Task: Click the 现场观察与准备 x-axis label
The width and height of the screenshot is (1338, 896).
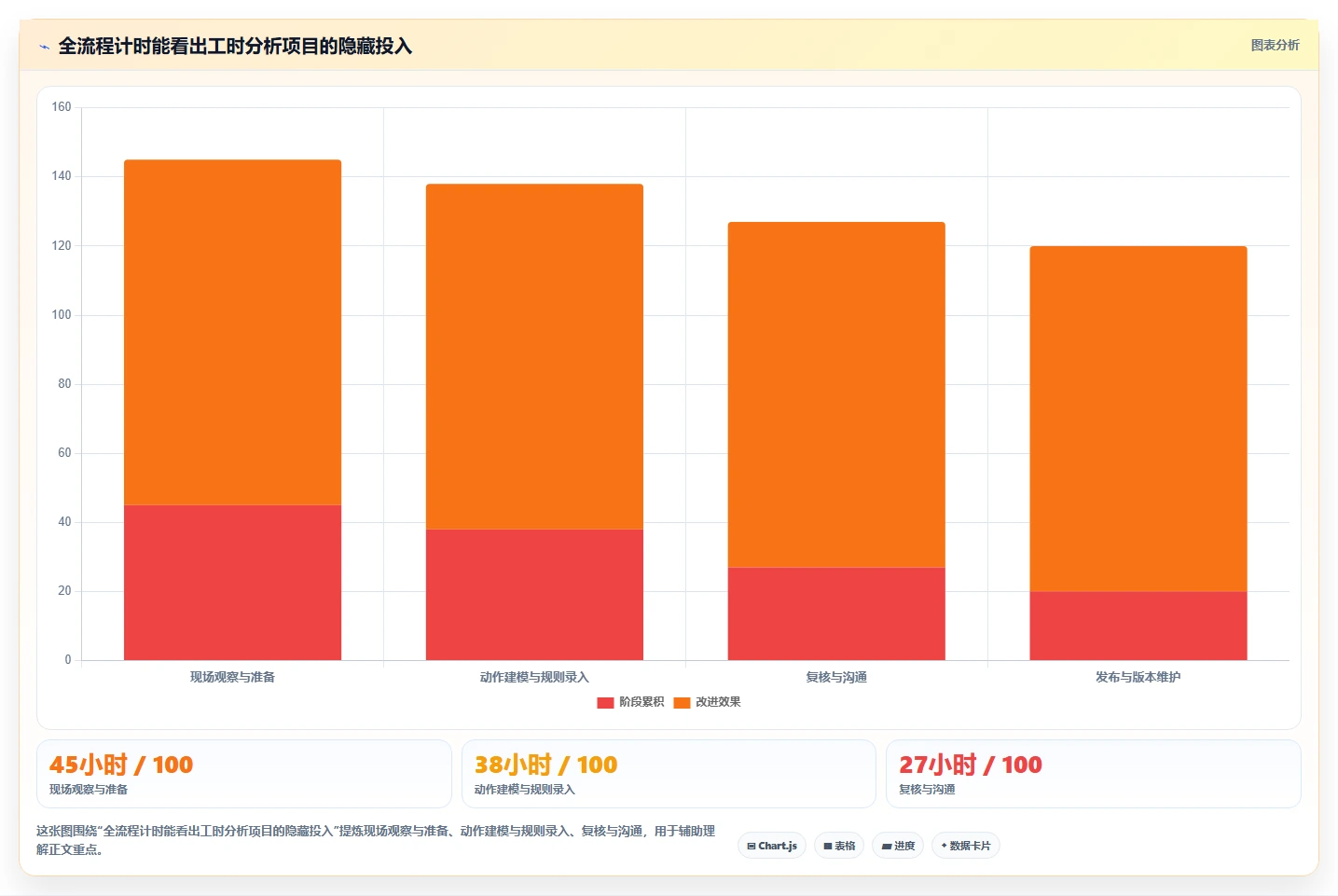Action: pos(232,677)
